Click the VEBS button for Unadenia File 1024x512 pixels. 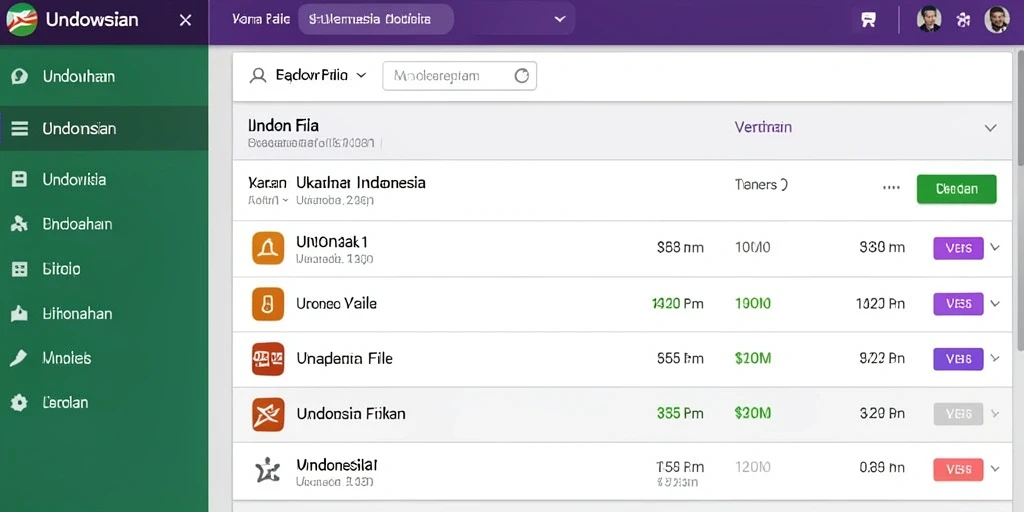959,359
